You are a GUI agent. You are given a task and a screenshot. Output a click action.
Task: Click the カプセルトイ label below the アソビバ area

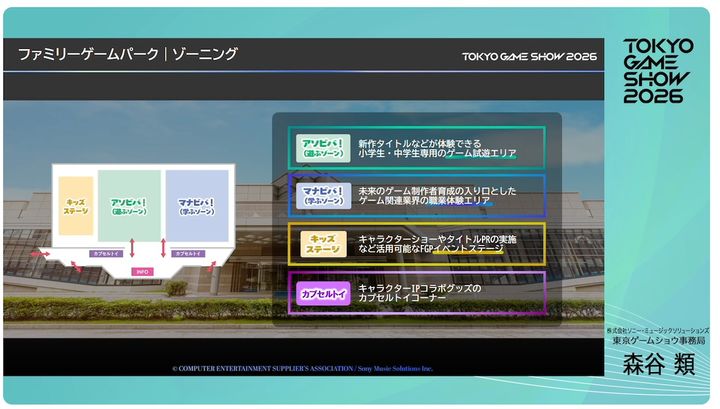106,253
